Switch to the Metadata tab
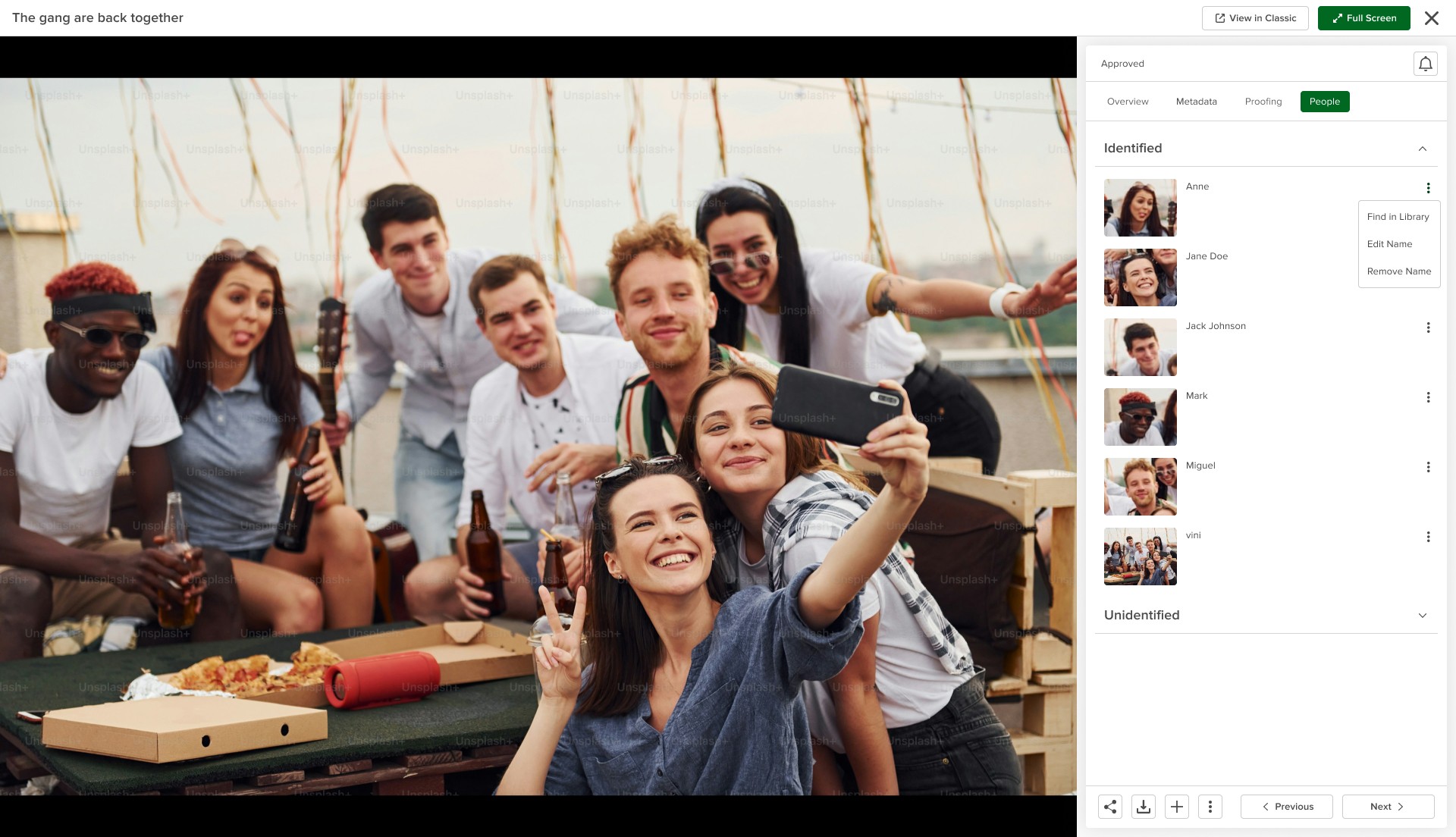Image resolution: width=1456 pixels, height=837 pixels. point(1196,102)
